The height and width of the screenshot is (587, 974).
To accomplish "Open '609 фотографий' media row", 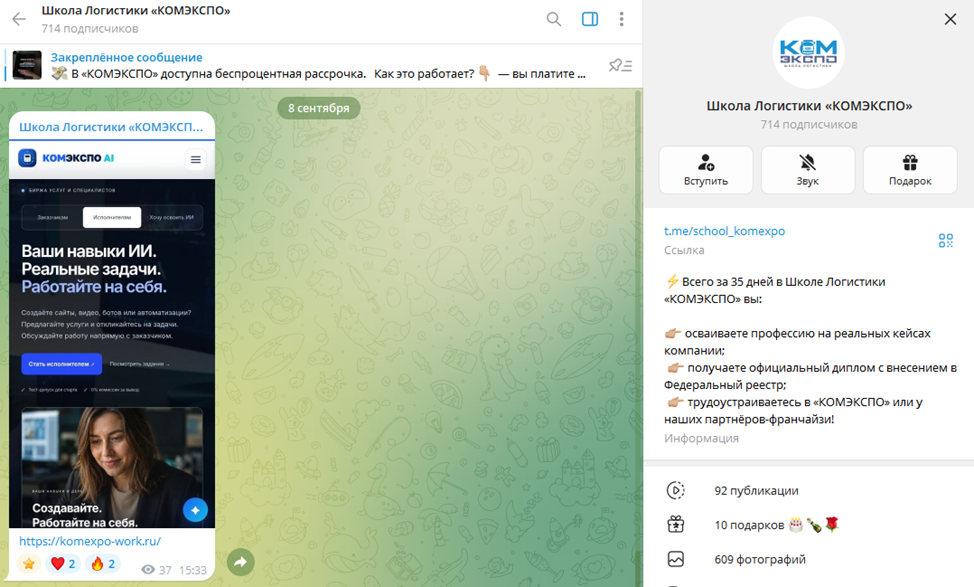I will (x=808, y=559).
